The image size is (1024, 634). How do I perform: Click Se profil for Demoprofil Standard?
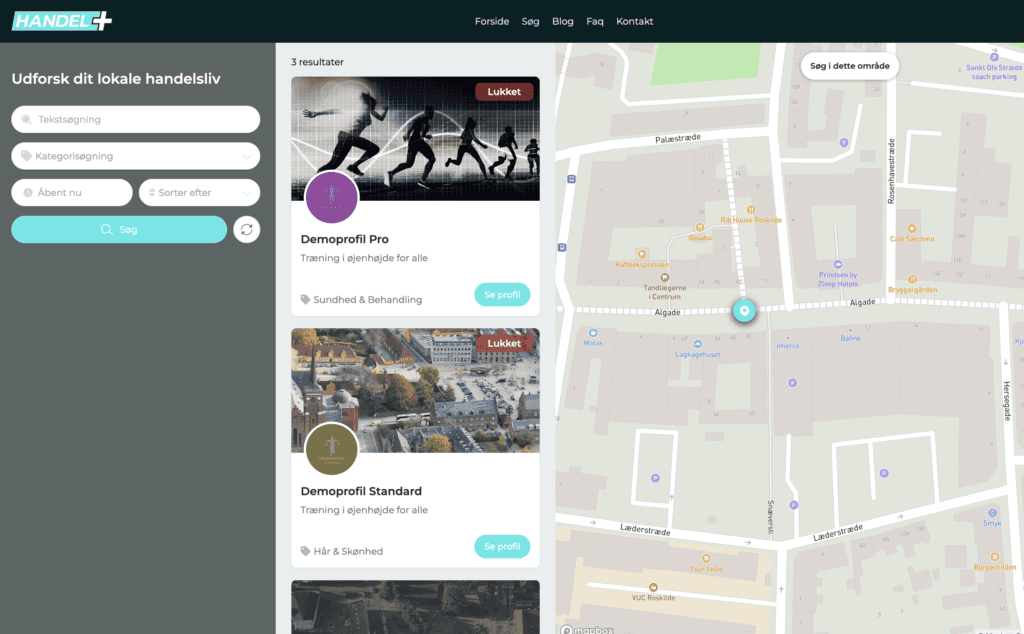pos(502,547)
